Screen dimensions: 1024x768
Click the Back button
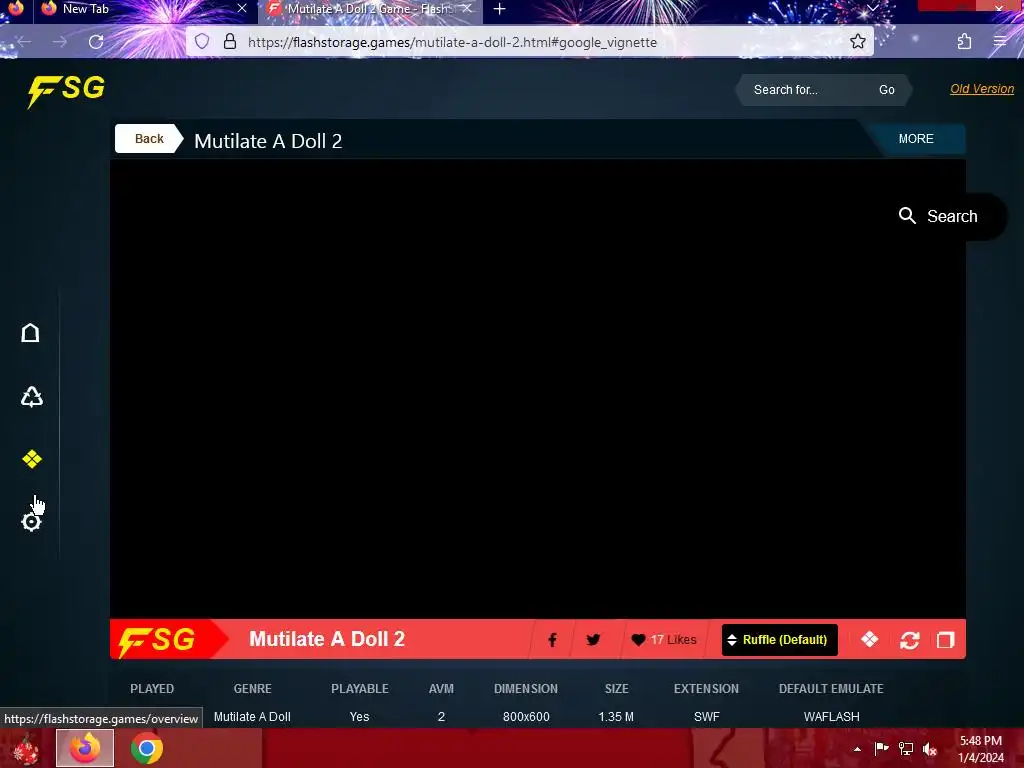tap(149, 138)
